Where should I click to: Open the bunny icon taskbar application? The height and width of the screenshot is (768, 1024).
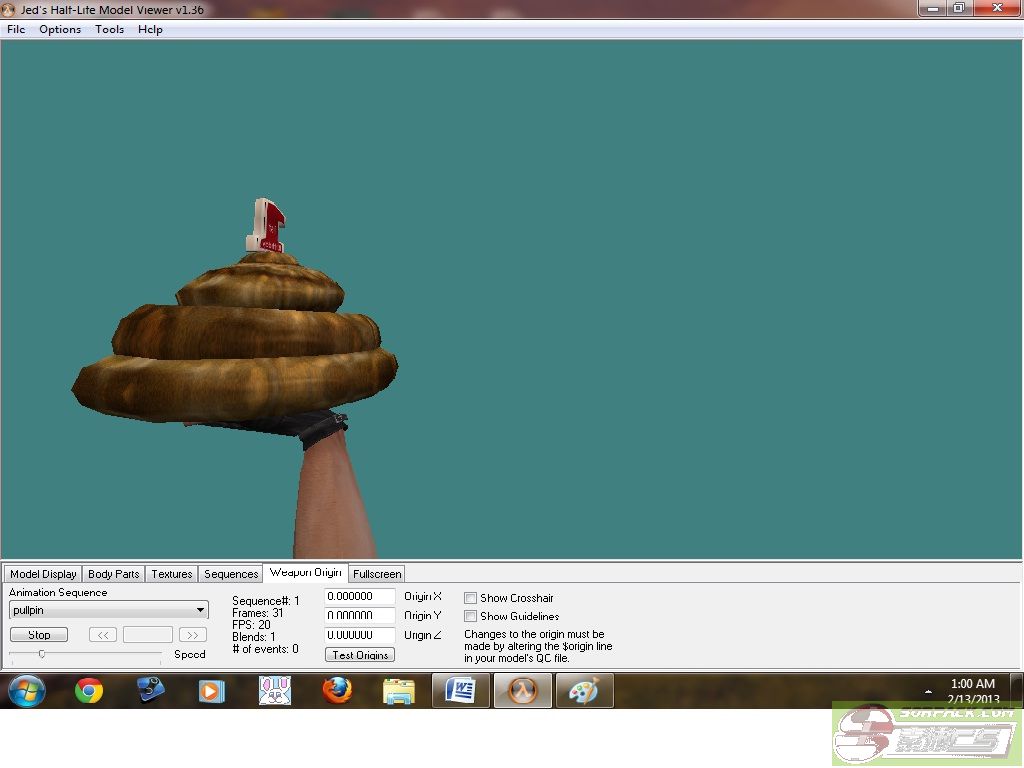point(274,691)
